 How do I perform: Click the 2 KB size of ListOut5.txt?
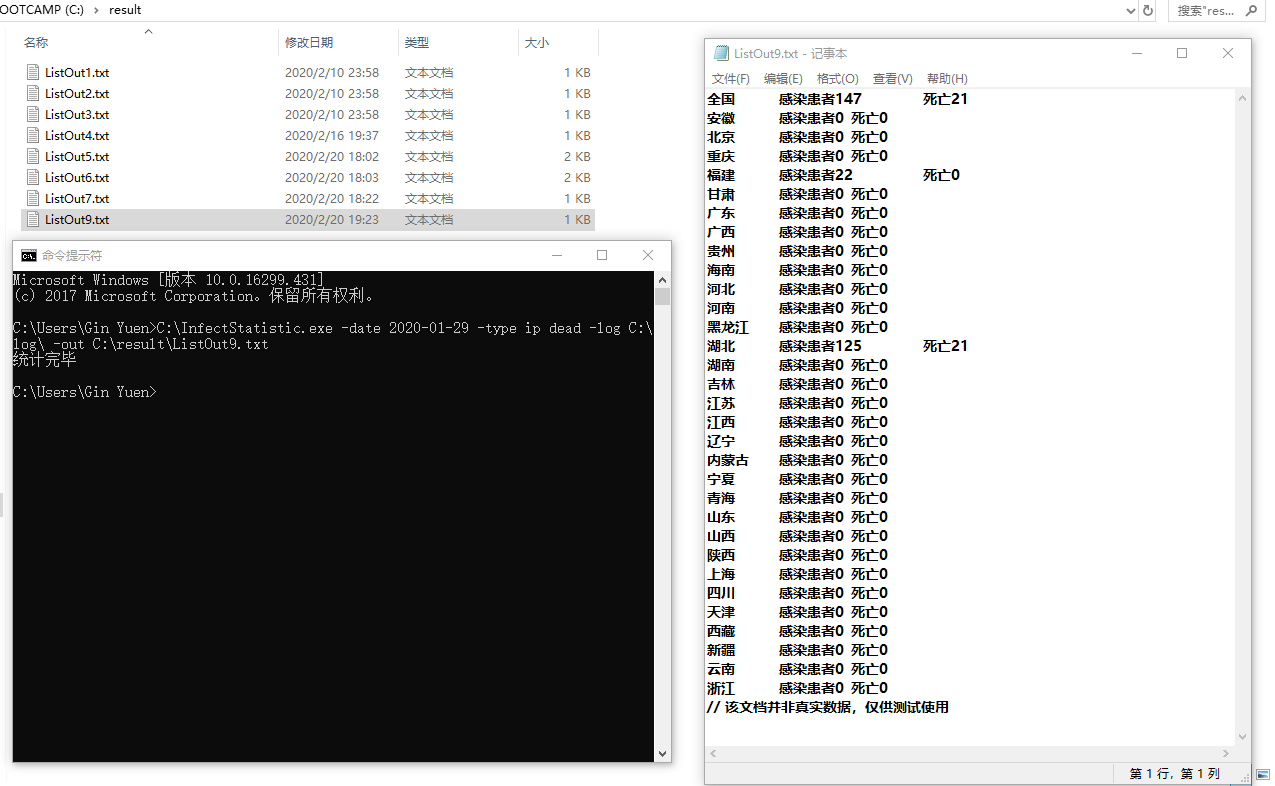coord(577,156)
